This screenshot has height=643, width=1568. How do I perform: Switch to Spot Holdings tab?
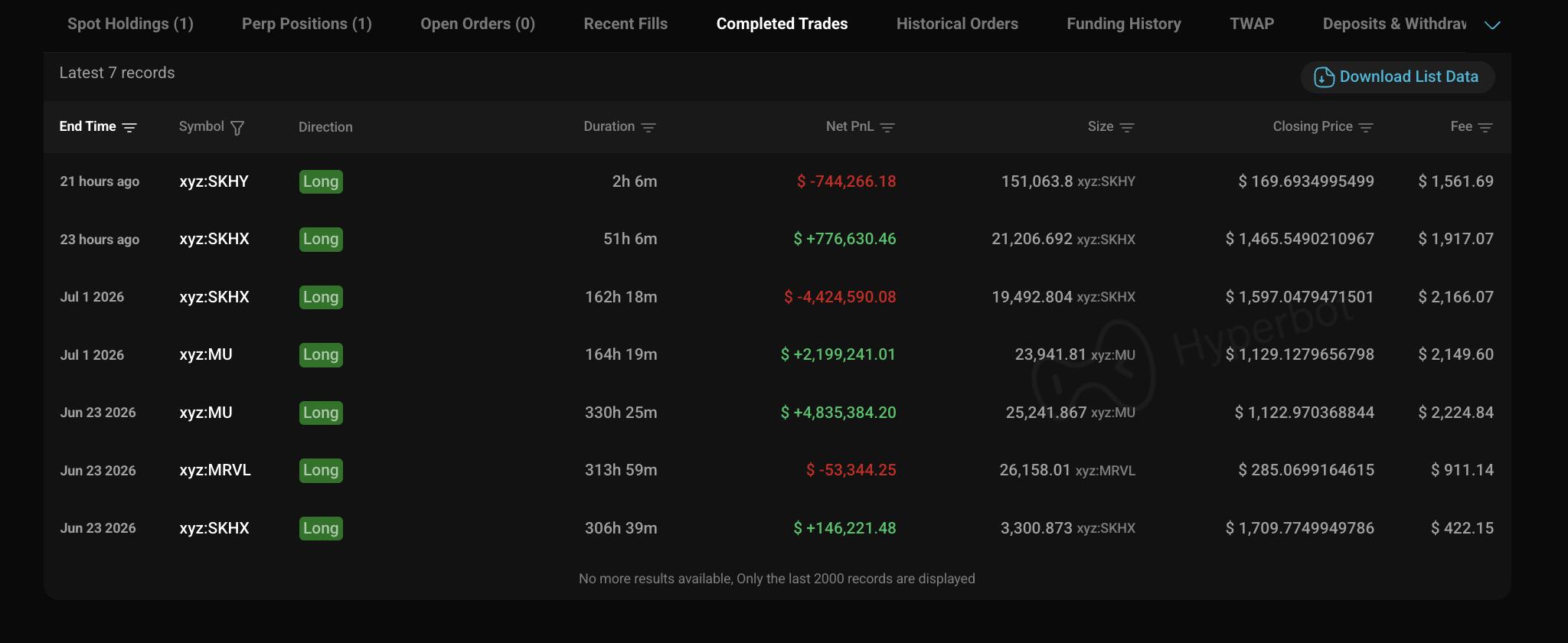tap(130, 24)
